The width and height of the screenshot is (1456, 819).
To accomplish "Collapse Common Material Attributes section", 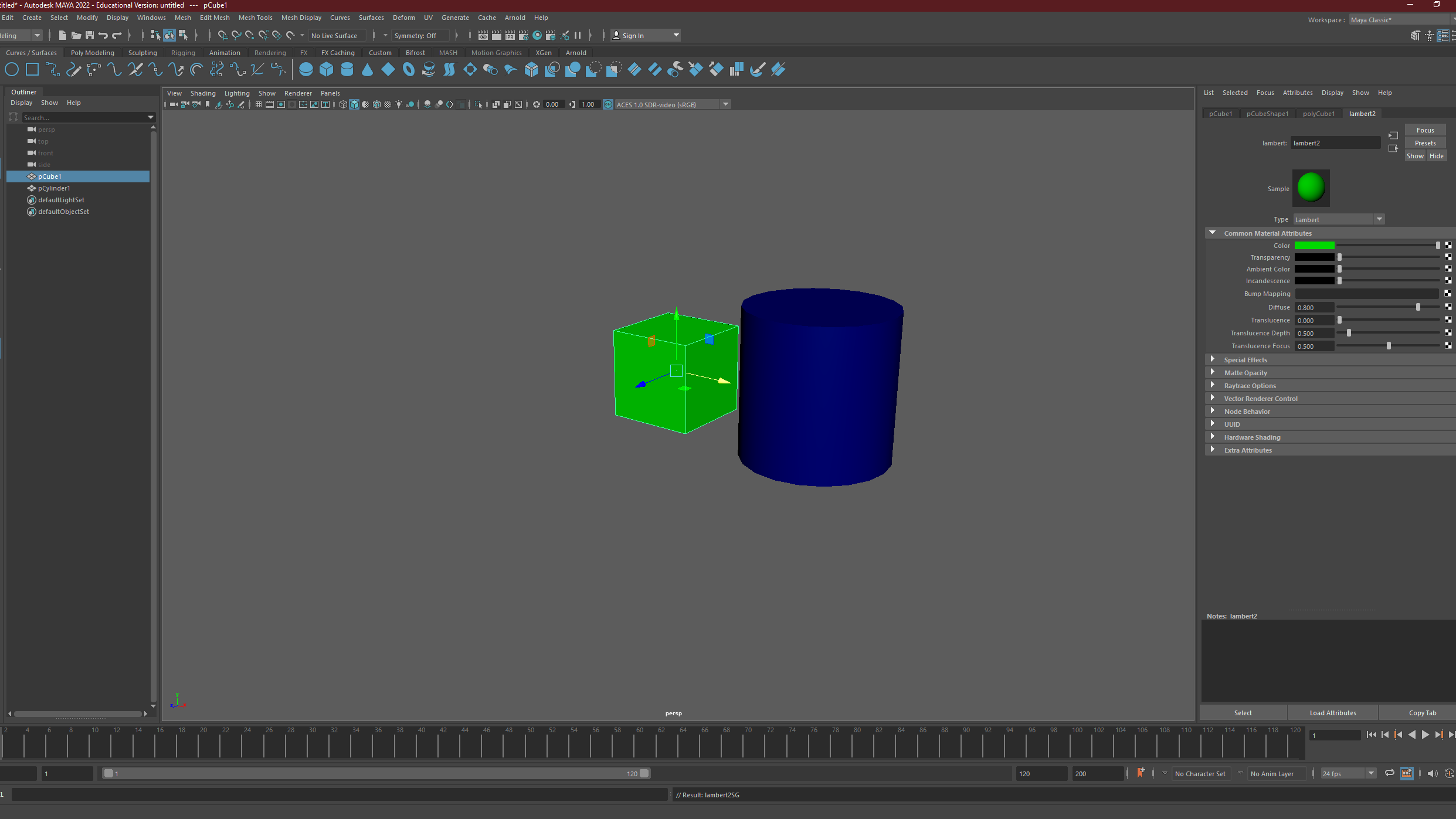I will pos(1212,233).
